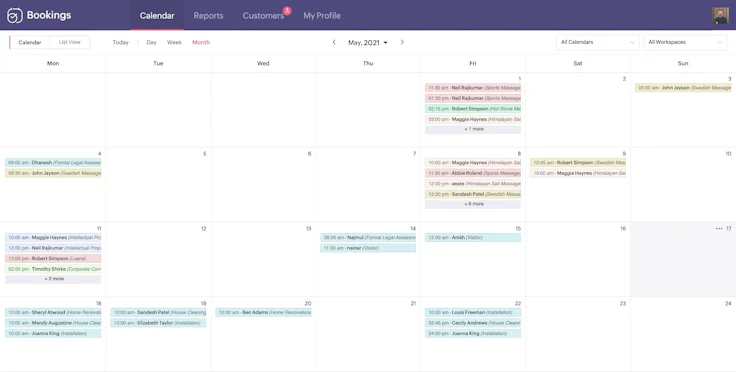Open 12:00 pm Sandesh Patel booking
This screenshot has height=372, width=736.
(473, 194)
